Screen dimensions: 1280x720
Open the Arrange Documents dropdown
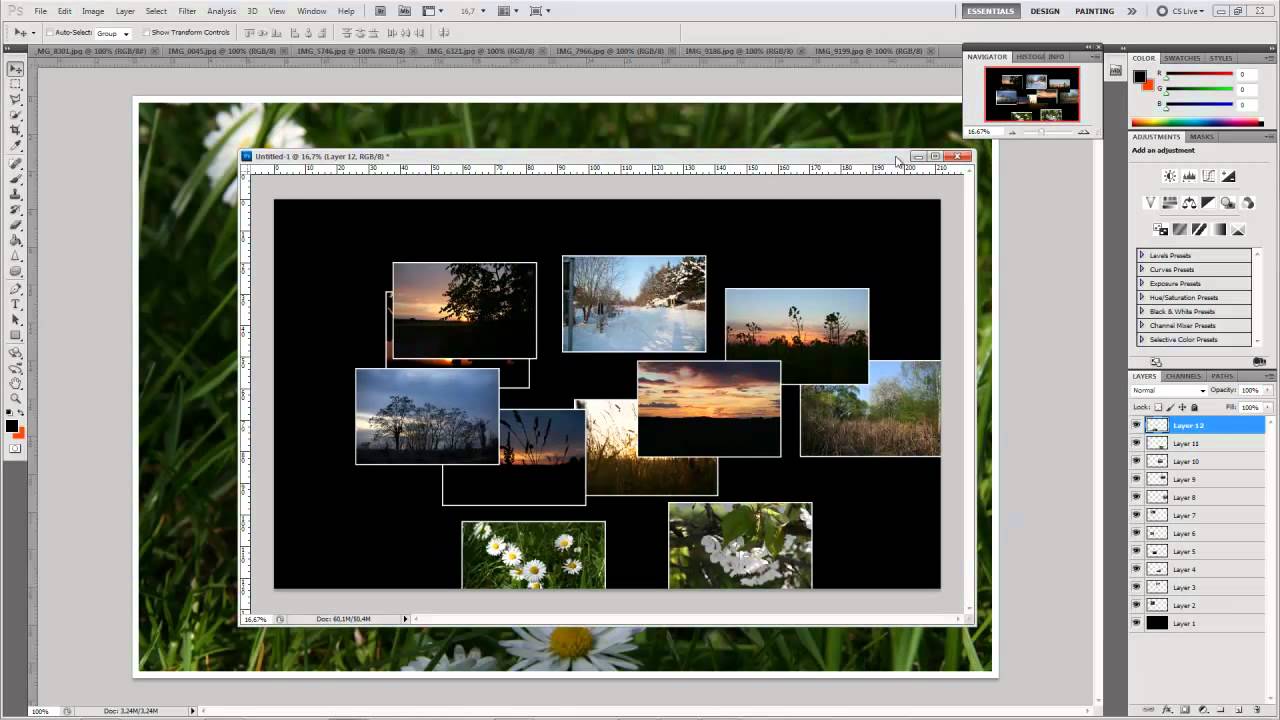[x=508, y=11]
